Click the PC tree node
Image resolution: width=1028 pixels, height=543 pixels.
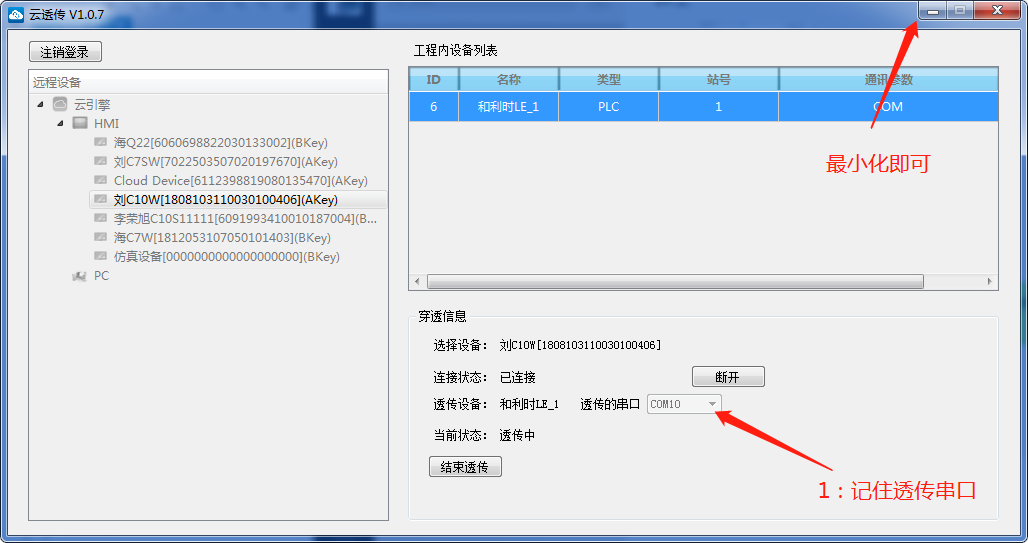coord(101,275)
